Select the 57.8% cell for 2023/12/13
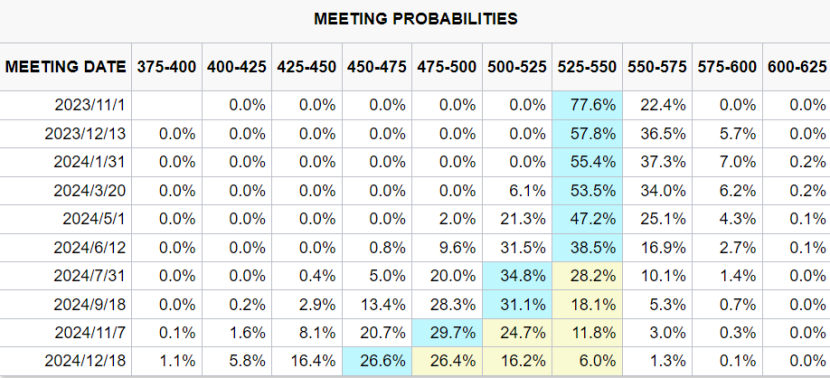This screenshot has height=378, width=830. coord(587,133)
